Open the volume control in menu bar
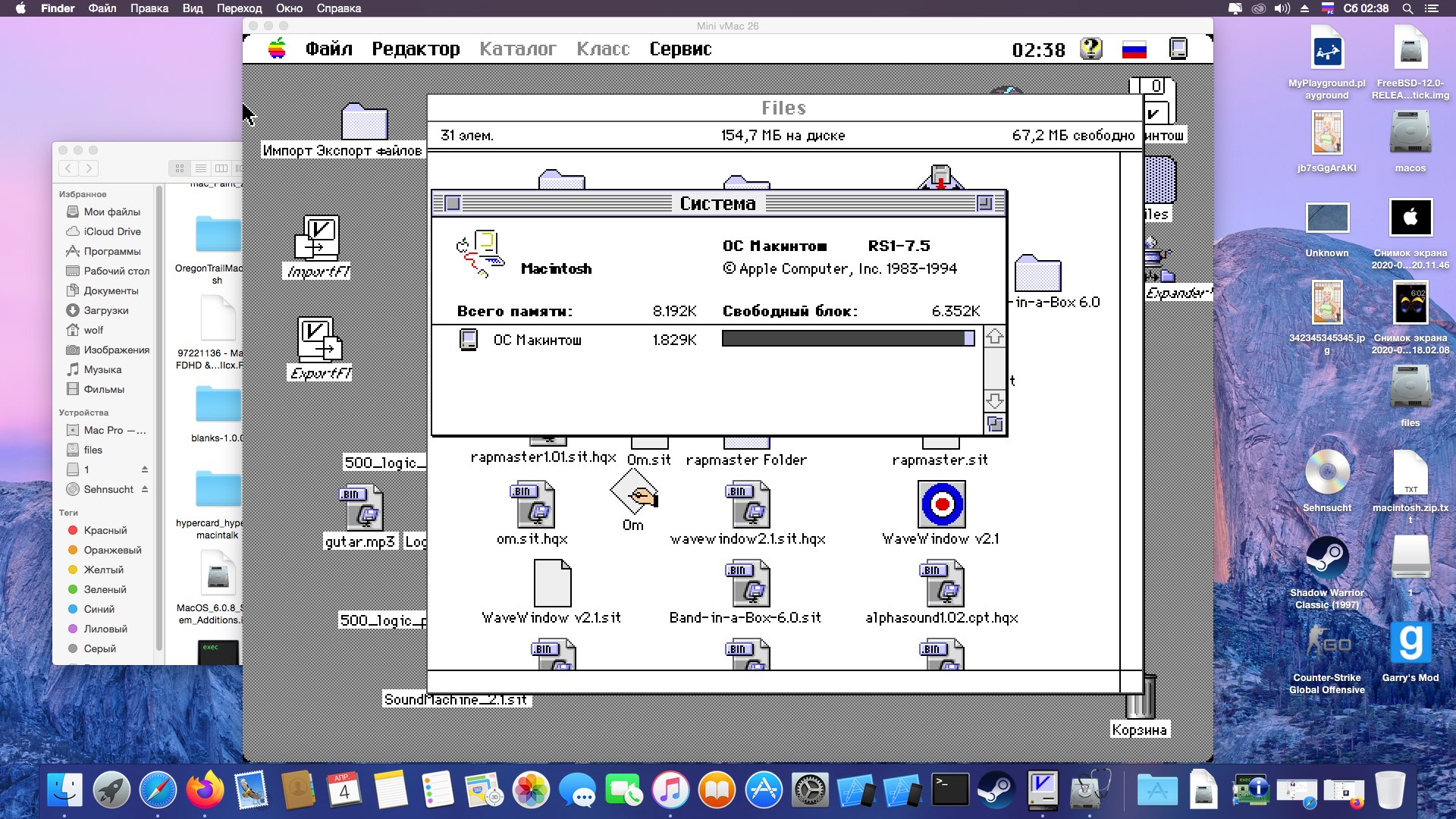This screenshot has height=819, width=1456. (1282, 8)
